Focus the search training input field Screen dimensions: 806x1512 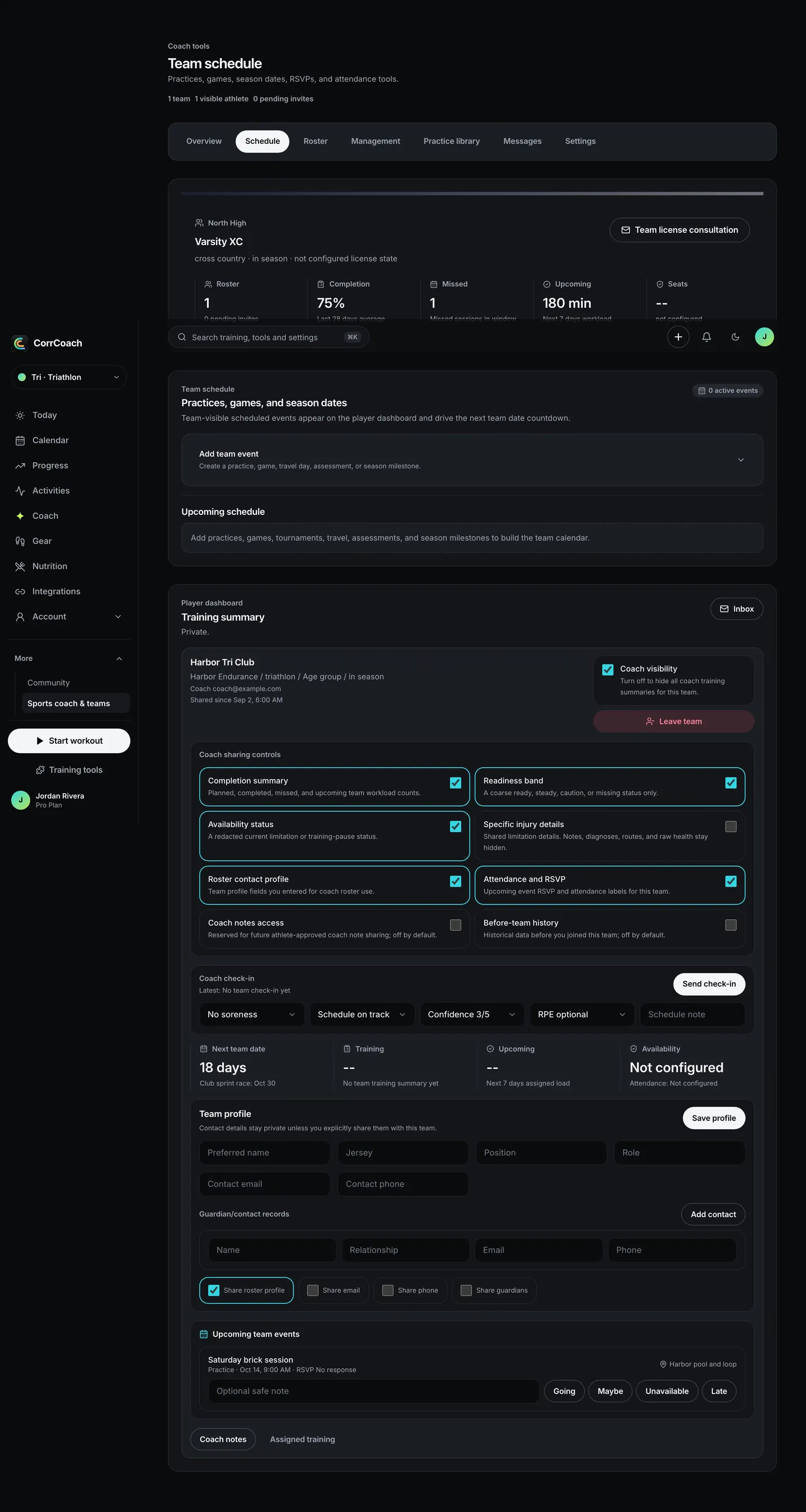(268, 337)
